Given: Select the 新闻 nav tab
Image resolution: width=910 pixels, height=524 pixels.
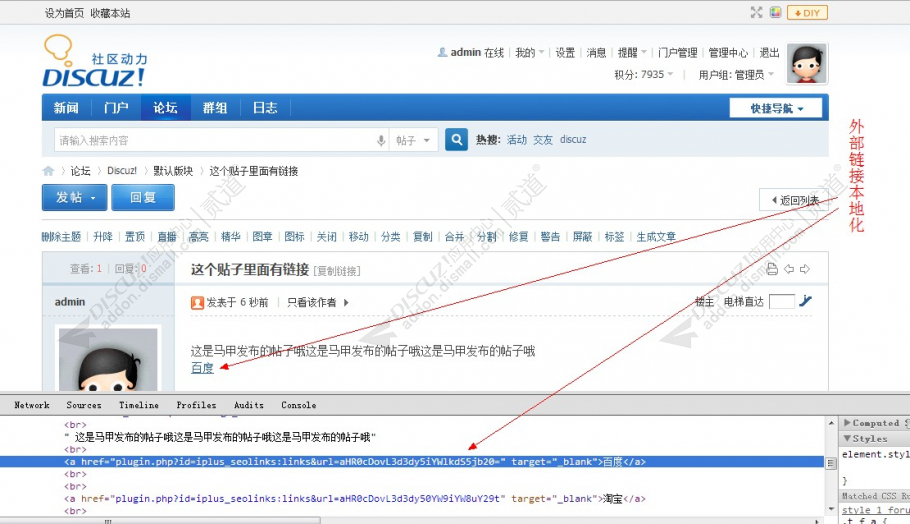Looking at the screenshot, I should (66, 107).
